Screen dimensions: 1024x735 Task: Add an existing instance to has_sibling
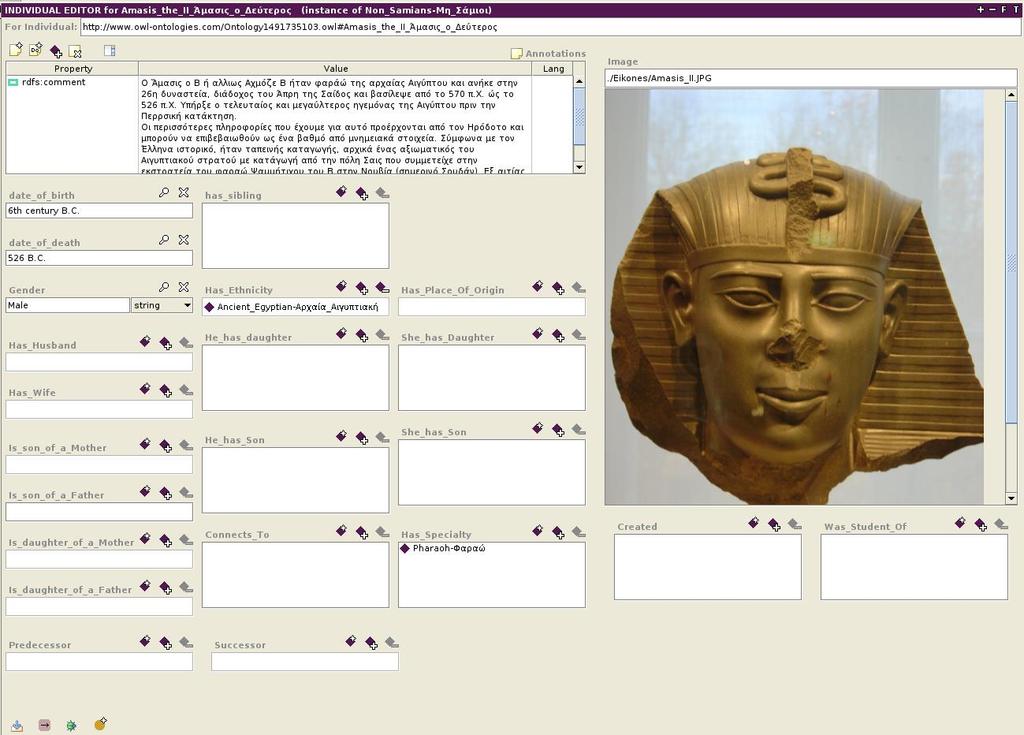[362, 193]
